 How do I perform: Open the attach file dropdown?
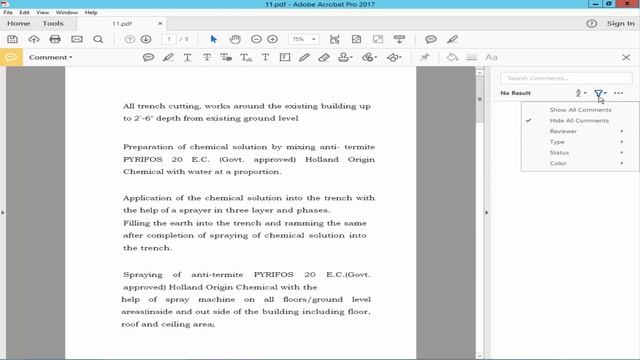point(369,57)
